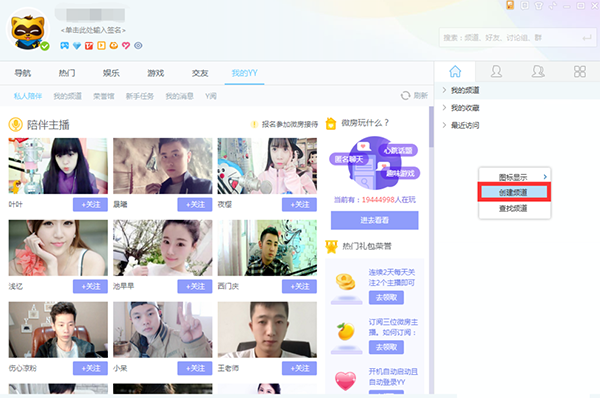Screen dimensions: 600x398
Task: Switch to the 游戏 tab
Action: coord(156,73)
